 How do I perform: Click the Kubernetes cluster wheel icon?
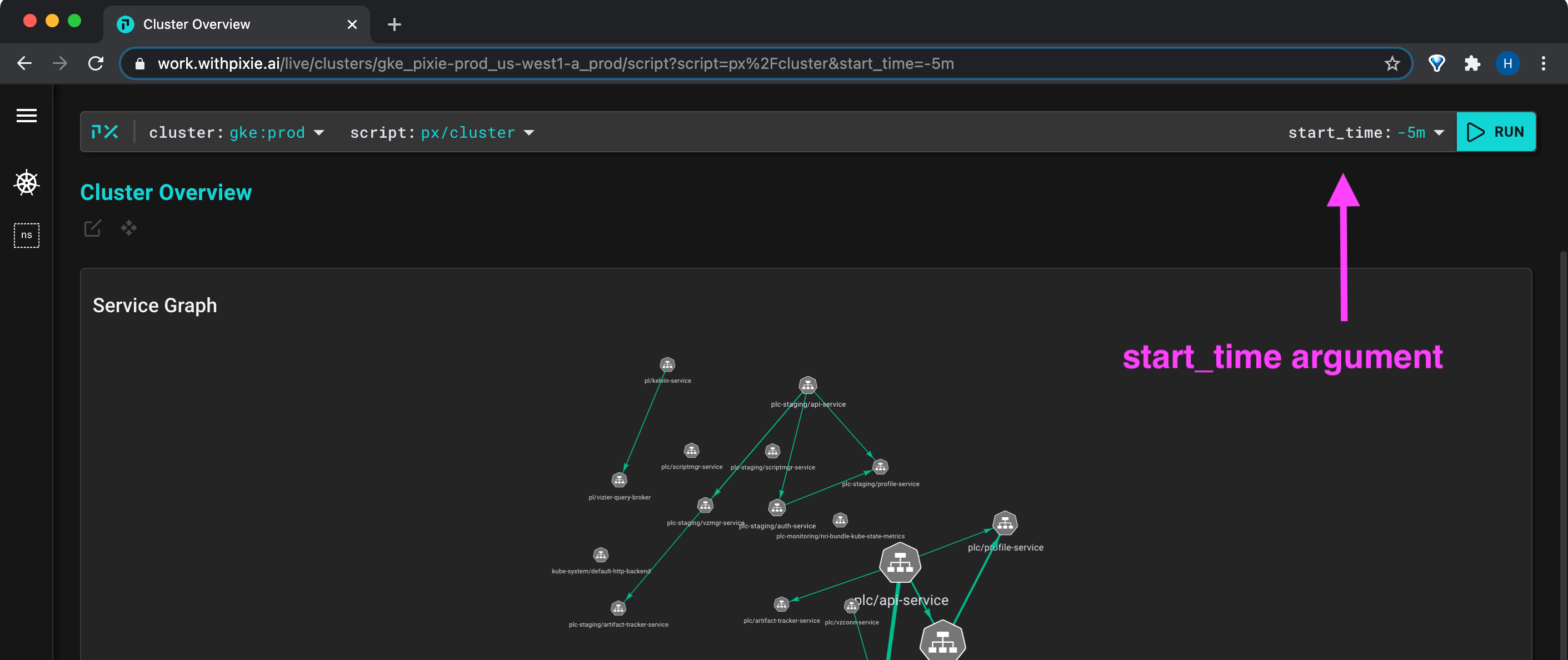[26, 183]
